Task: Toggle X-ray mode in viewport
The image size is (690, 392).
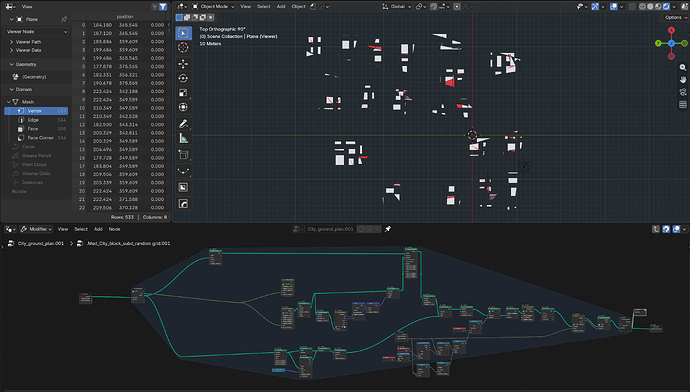Action: [632, 7]
